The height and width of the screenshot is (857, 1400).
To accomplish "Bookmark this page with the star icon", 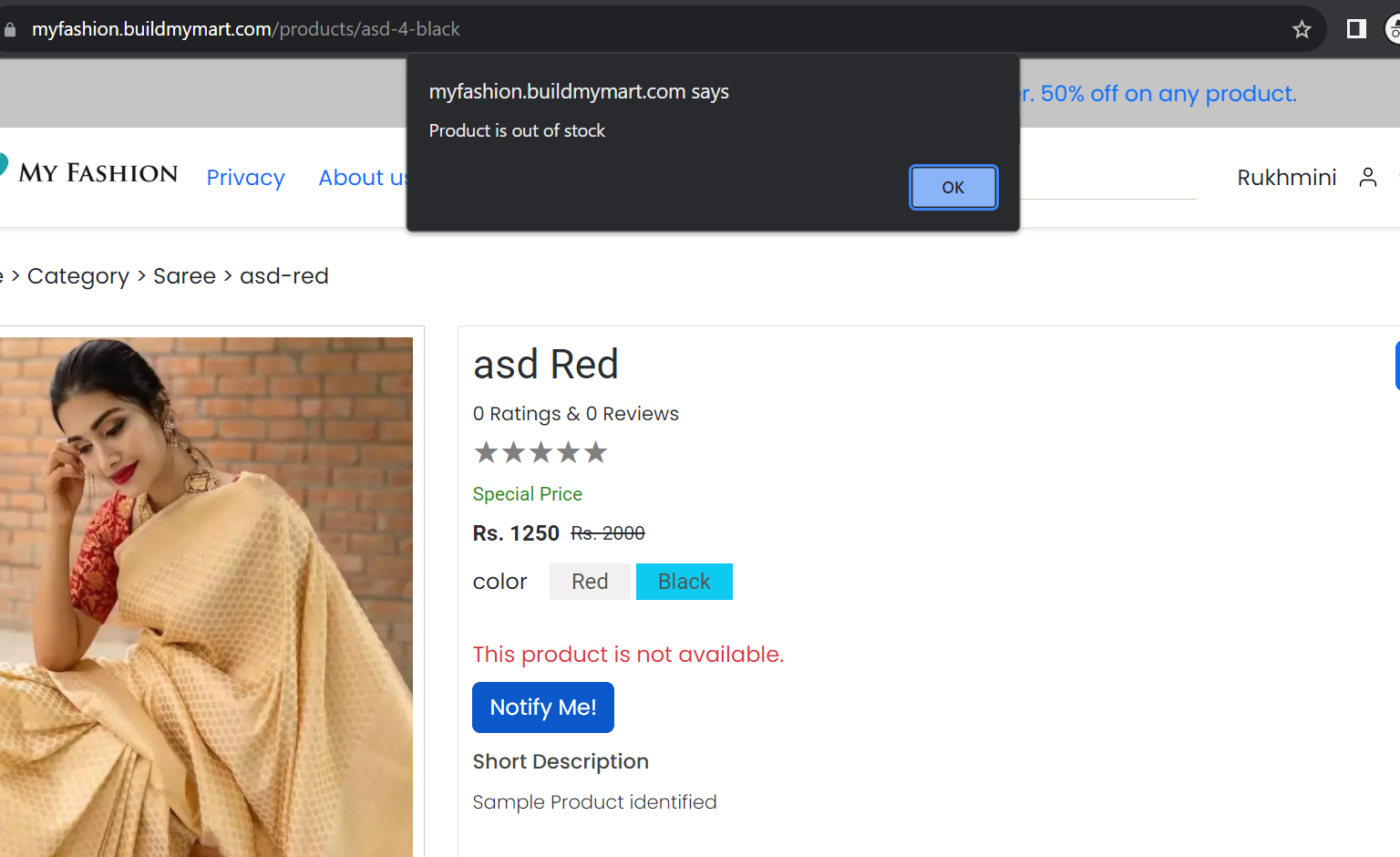I will pyautogui.click(x=1302, y=29).
